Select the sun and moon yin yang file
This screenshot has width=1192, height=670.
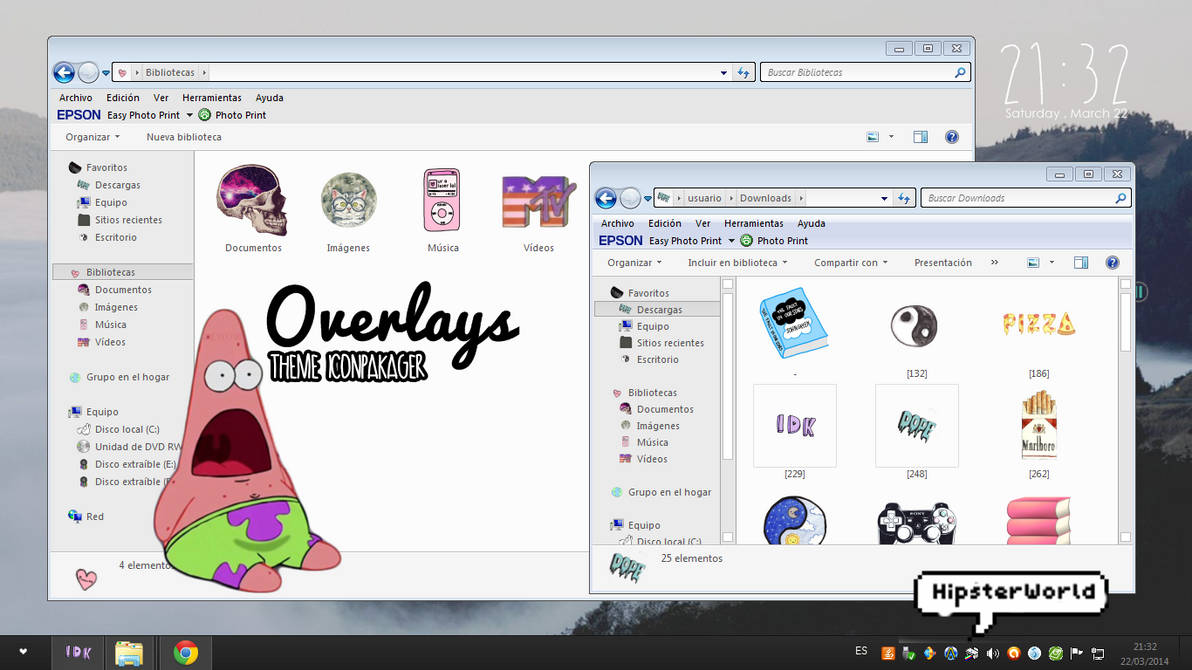coord(794,521)
